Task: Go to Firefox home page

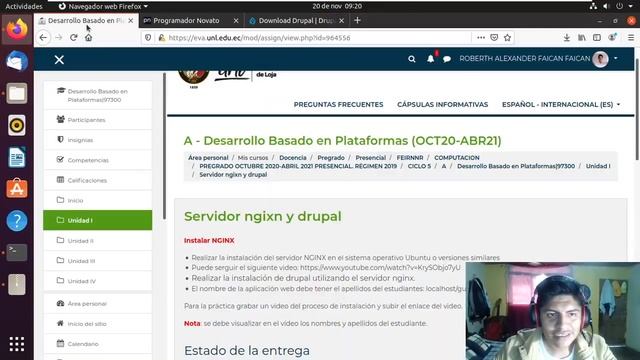Action: click(x=89, y=38)
